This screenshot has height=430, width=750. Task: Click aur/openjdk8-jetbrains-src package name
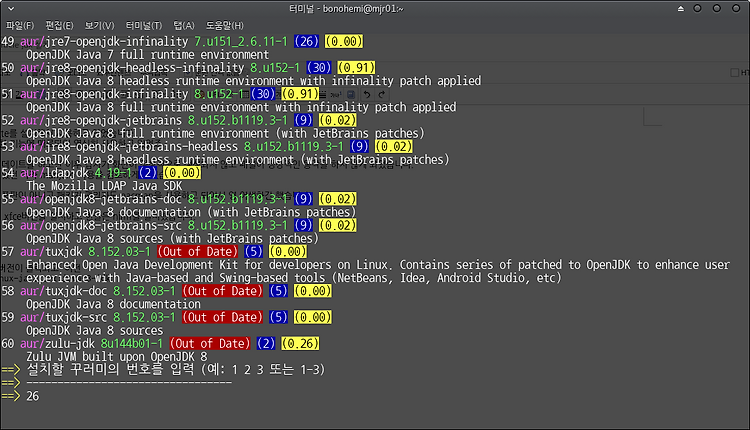(x=101, y=226)
